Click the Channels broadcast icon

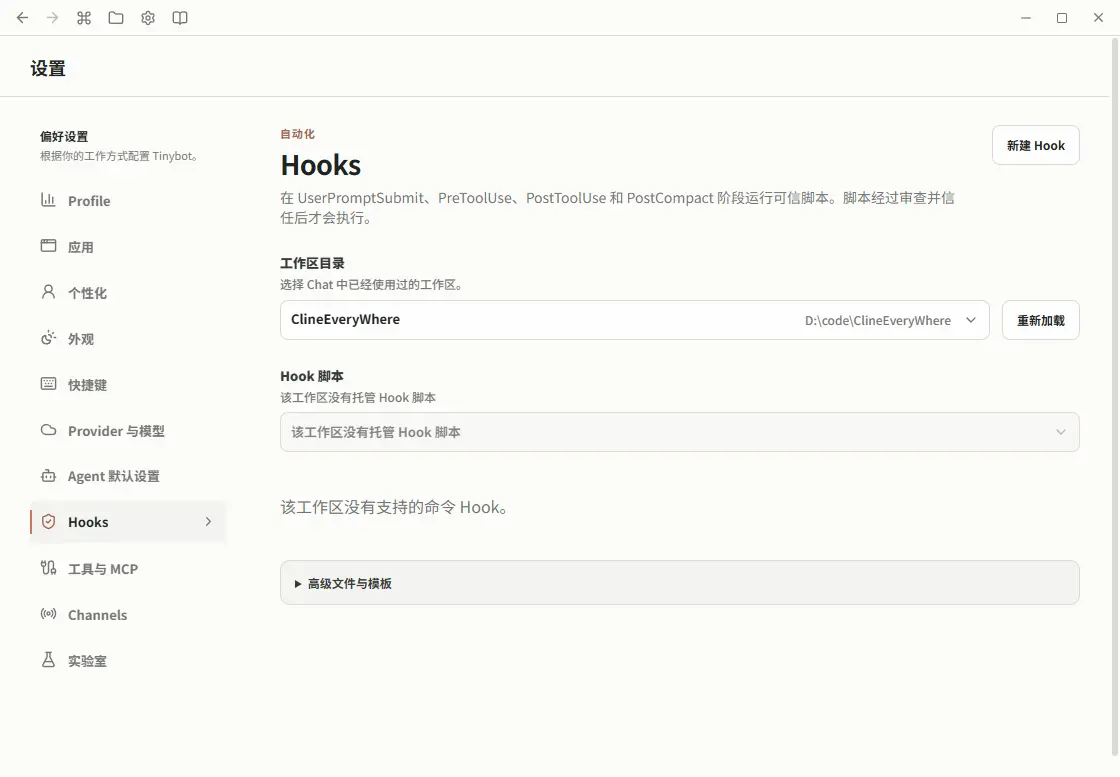click(48, 613)
